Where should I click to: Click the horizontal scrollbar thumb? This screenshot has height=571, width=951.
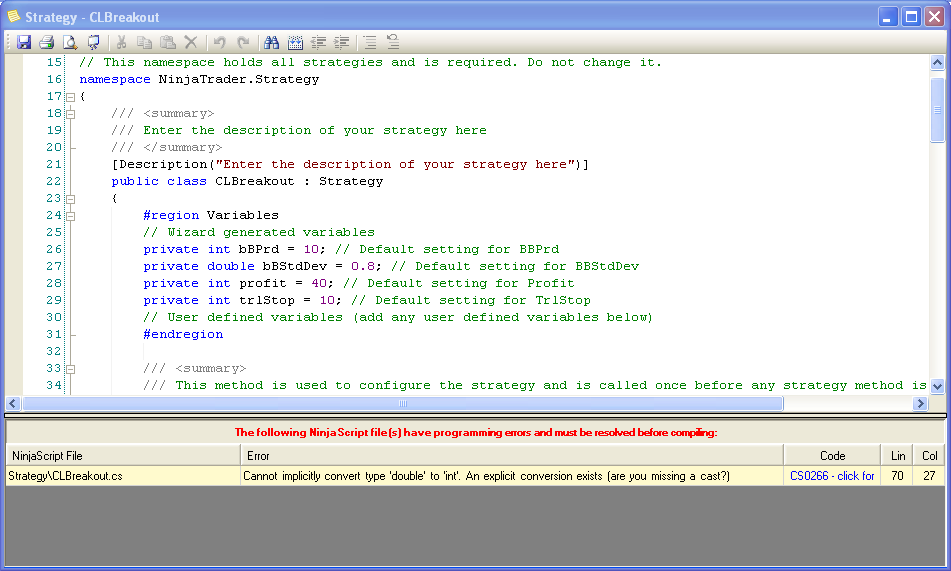[x=403, y=404]
